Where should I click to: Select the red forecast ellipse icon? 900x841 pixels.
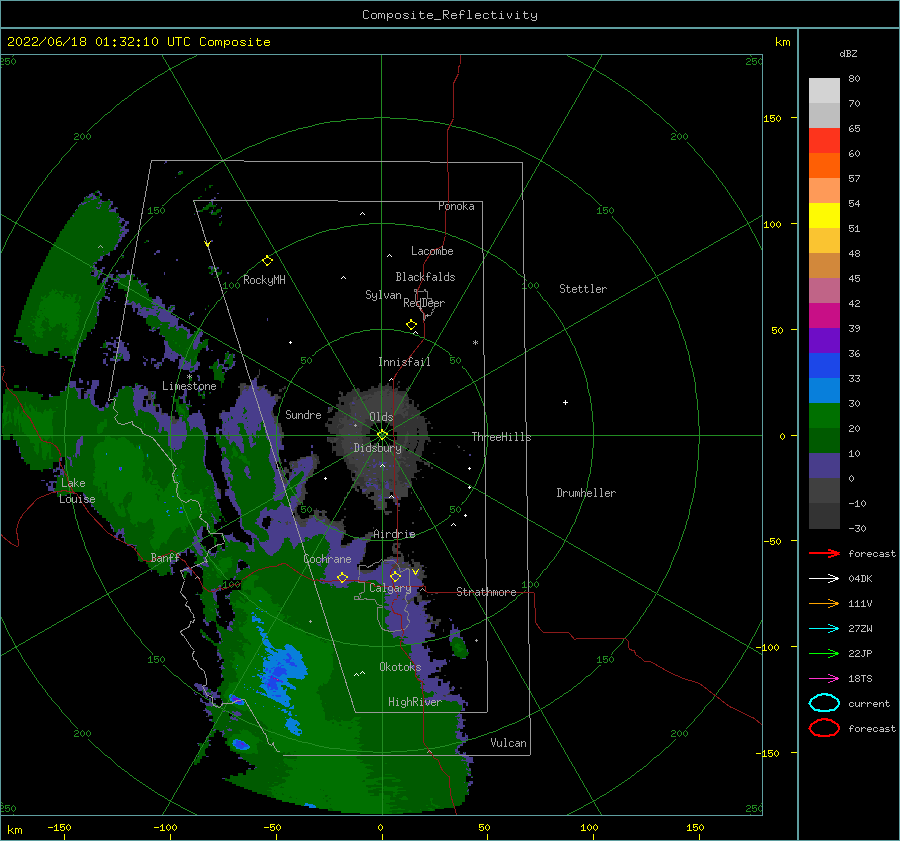pos(824,728)
